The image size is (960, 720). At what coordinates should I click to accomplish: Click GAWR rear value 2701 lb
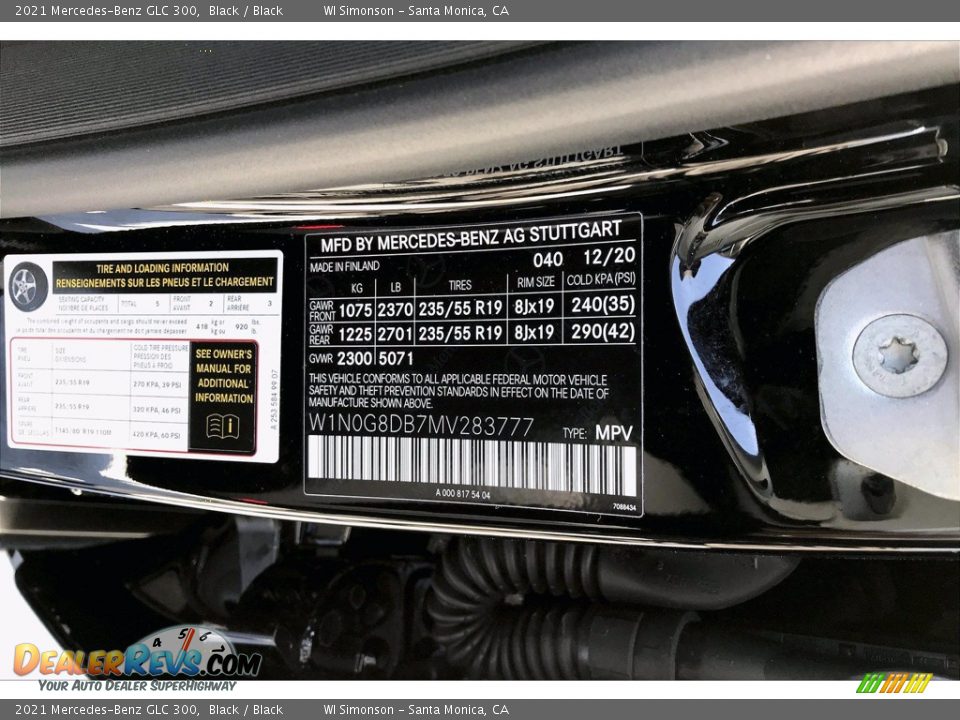(x=395, y=334)
